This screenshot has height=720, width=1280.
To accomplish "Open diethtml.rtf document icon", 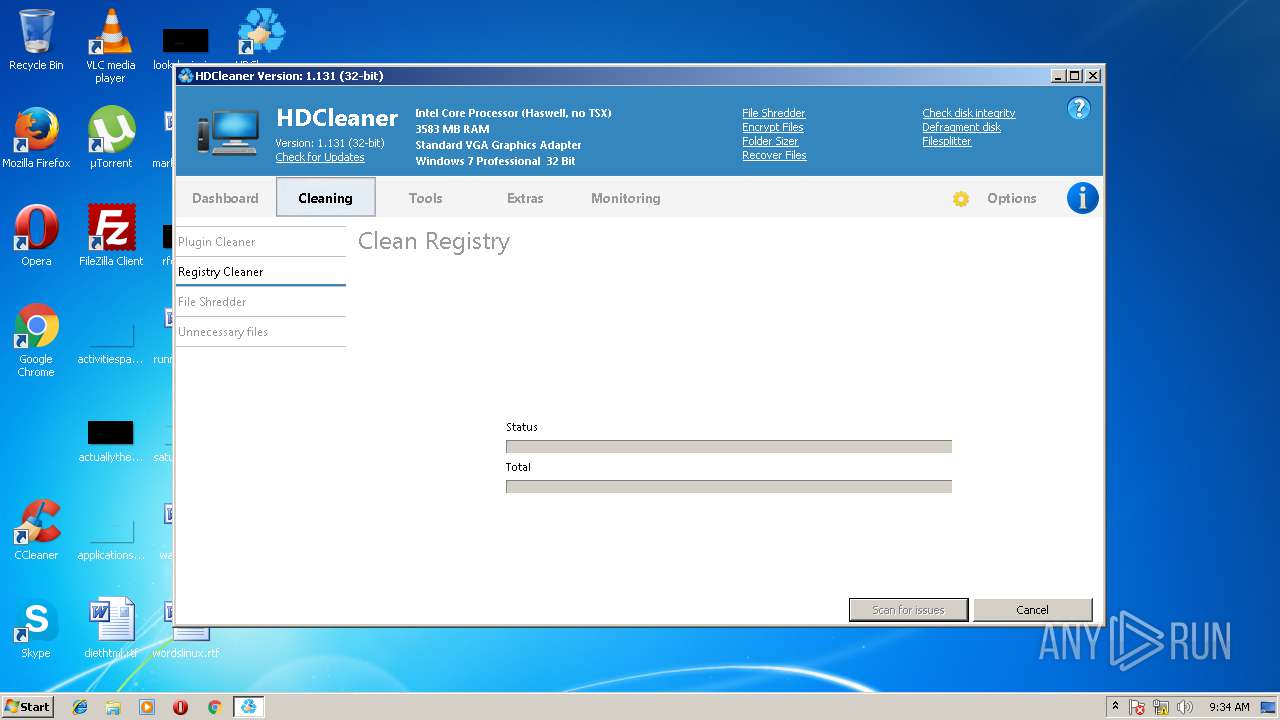I will (x=111, y=628).
